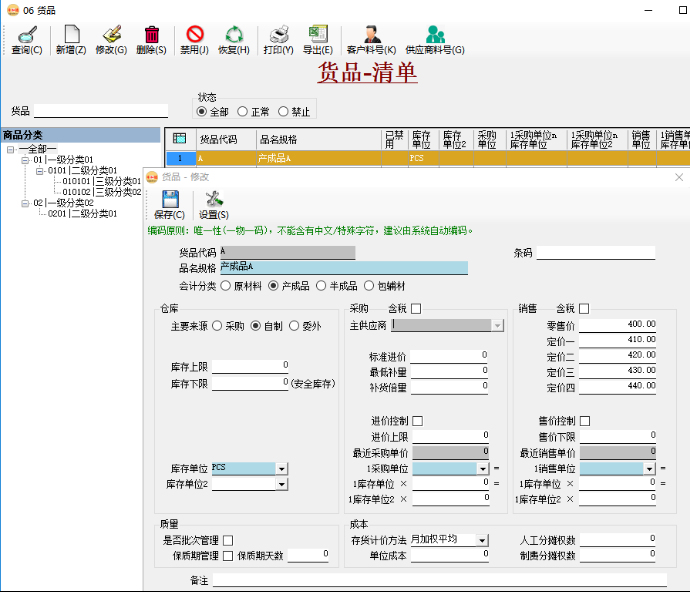This screenshot has height=592, width=690.
Task: Click the 查询 search toolbar icon
Action: click(x=27, y=36)
